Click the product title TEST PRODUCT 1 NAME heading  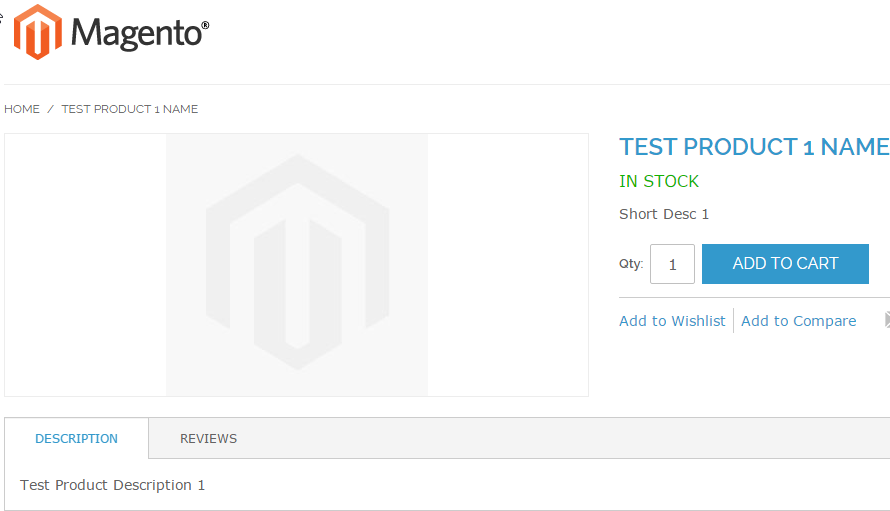(754, 147)
